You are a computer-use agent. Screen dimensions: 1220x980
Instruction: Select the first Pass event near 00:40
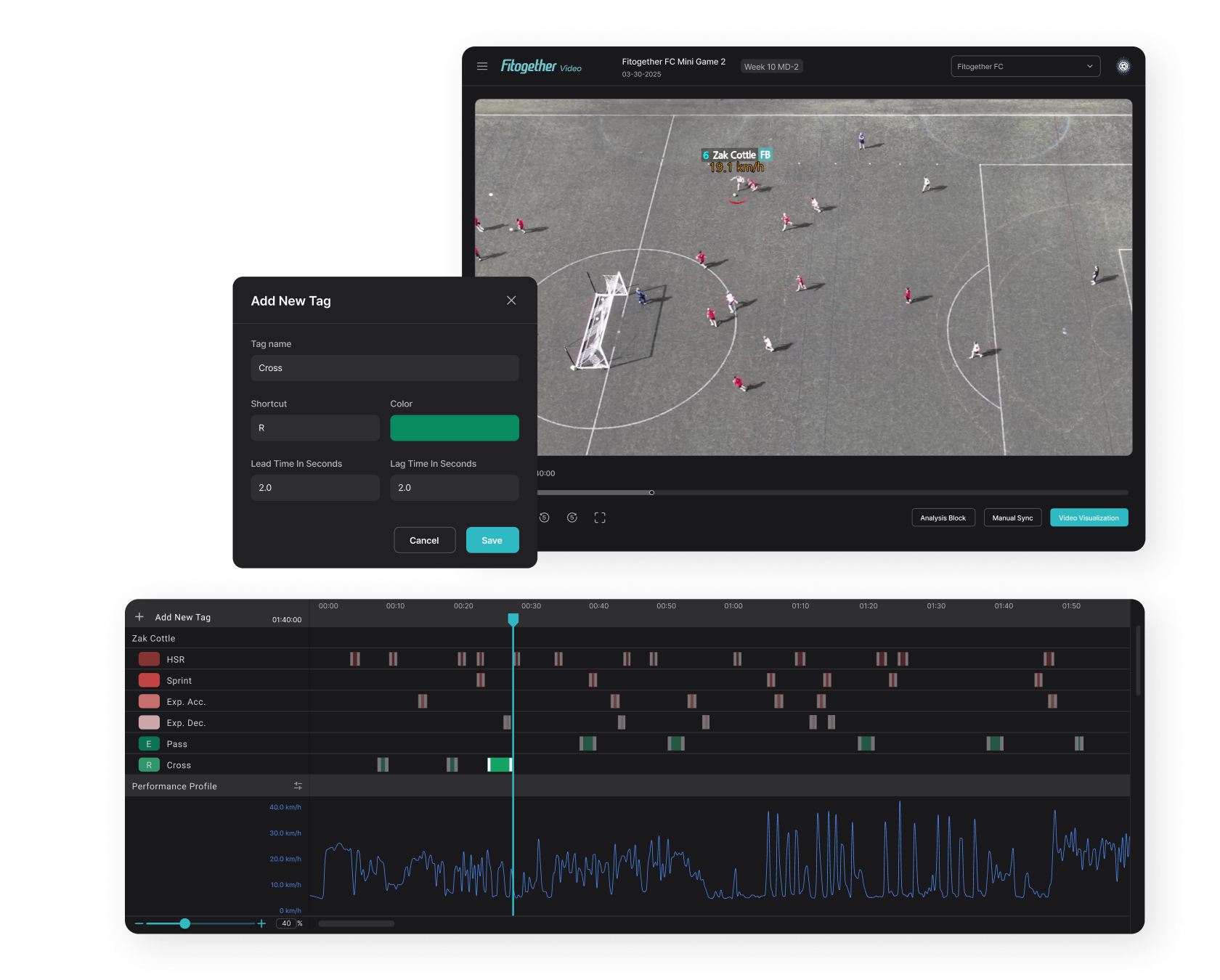[588, 743]
